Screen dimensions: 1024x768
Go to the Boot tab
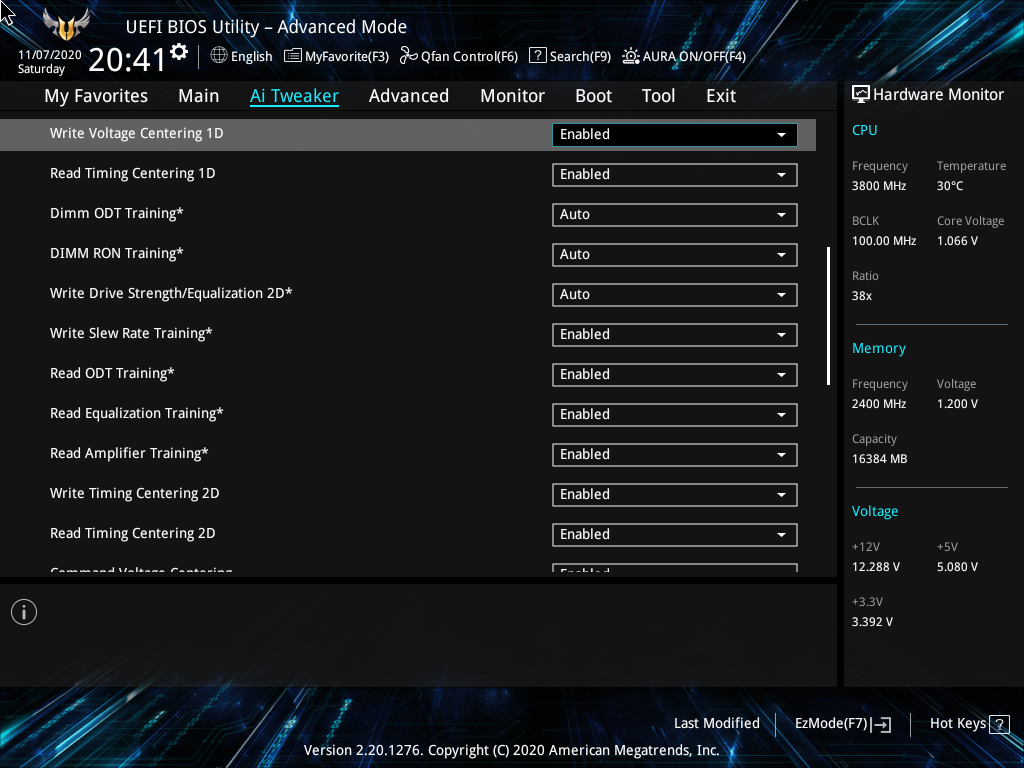[594, 95]
